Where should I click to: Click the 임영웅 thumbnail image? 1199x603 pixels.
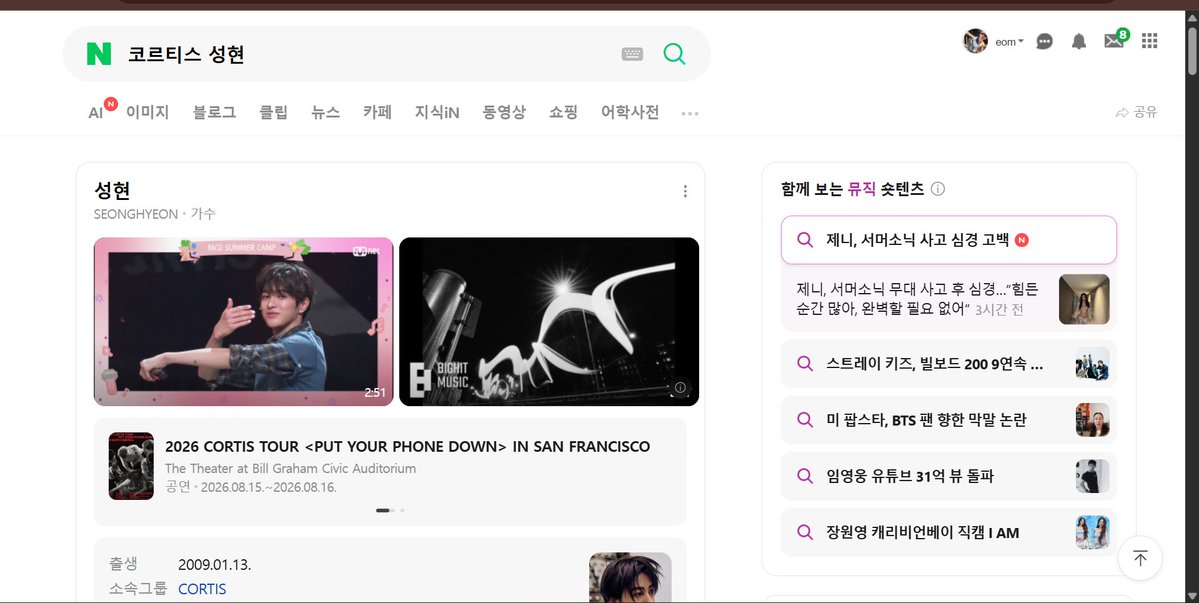1093,477
